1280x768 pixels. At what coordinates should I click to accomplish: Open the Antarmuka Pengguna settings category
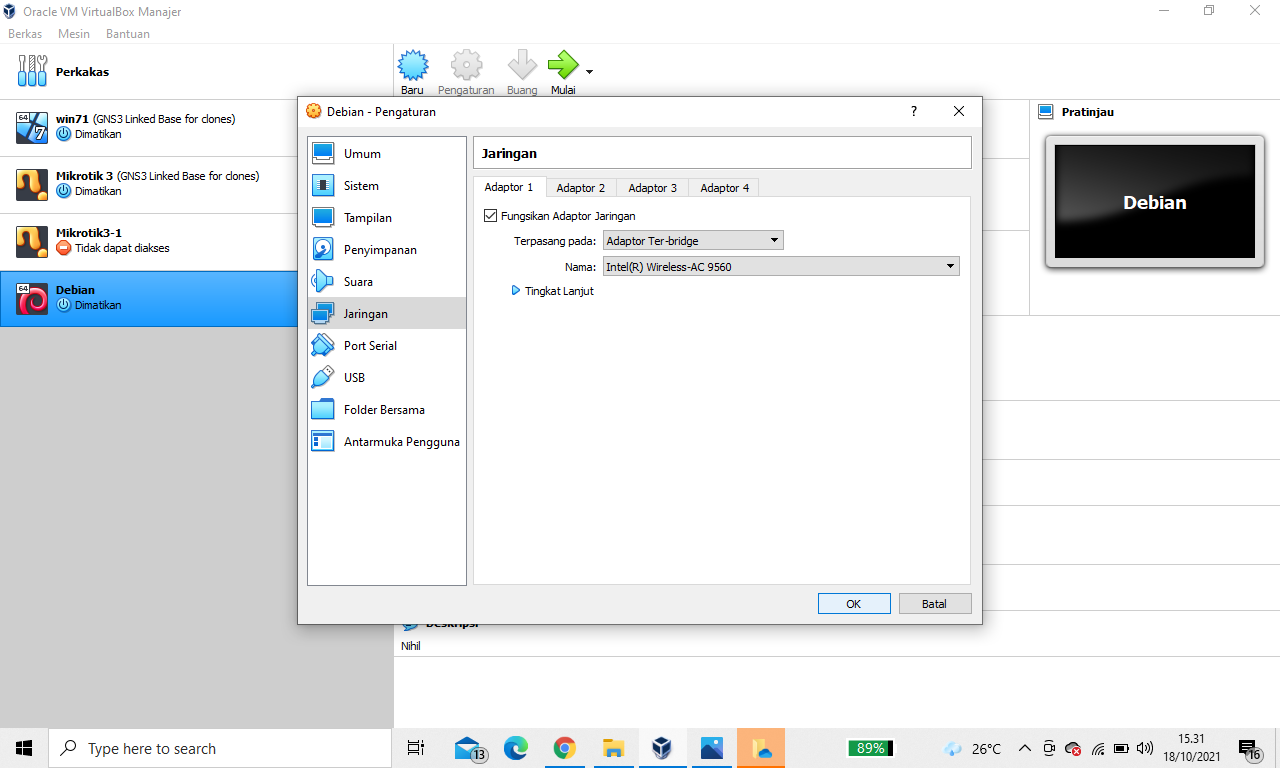coord(387,442)
